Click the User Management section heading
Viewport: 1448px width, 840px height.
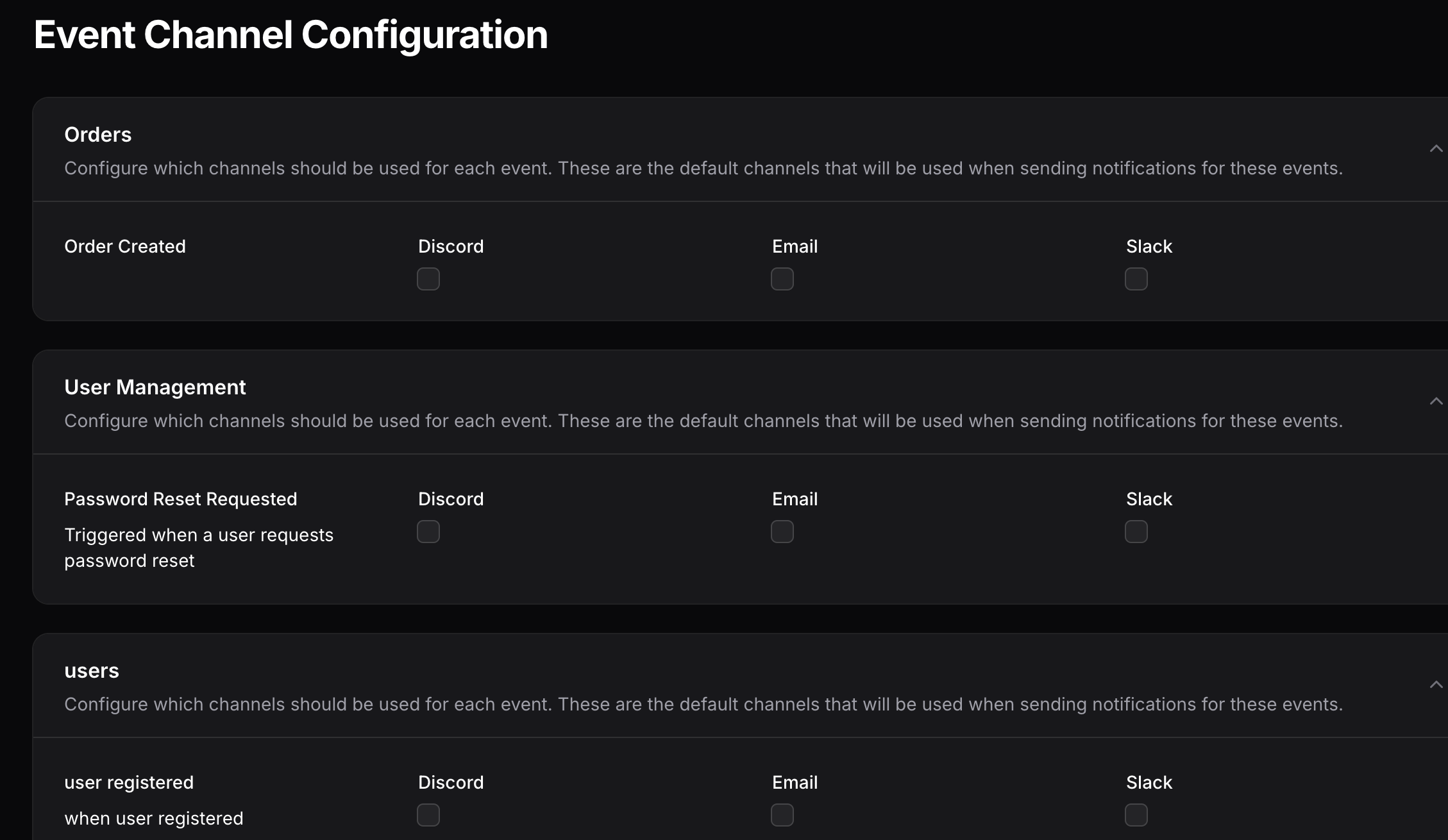pos(155,387)
